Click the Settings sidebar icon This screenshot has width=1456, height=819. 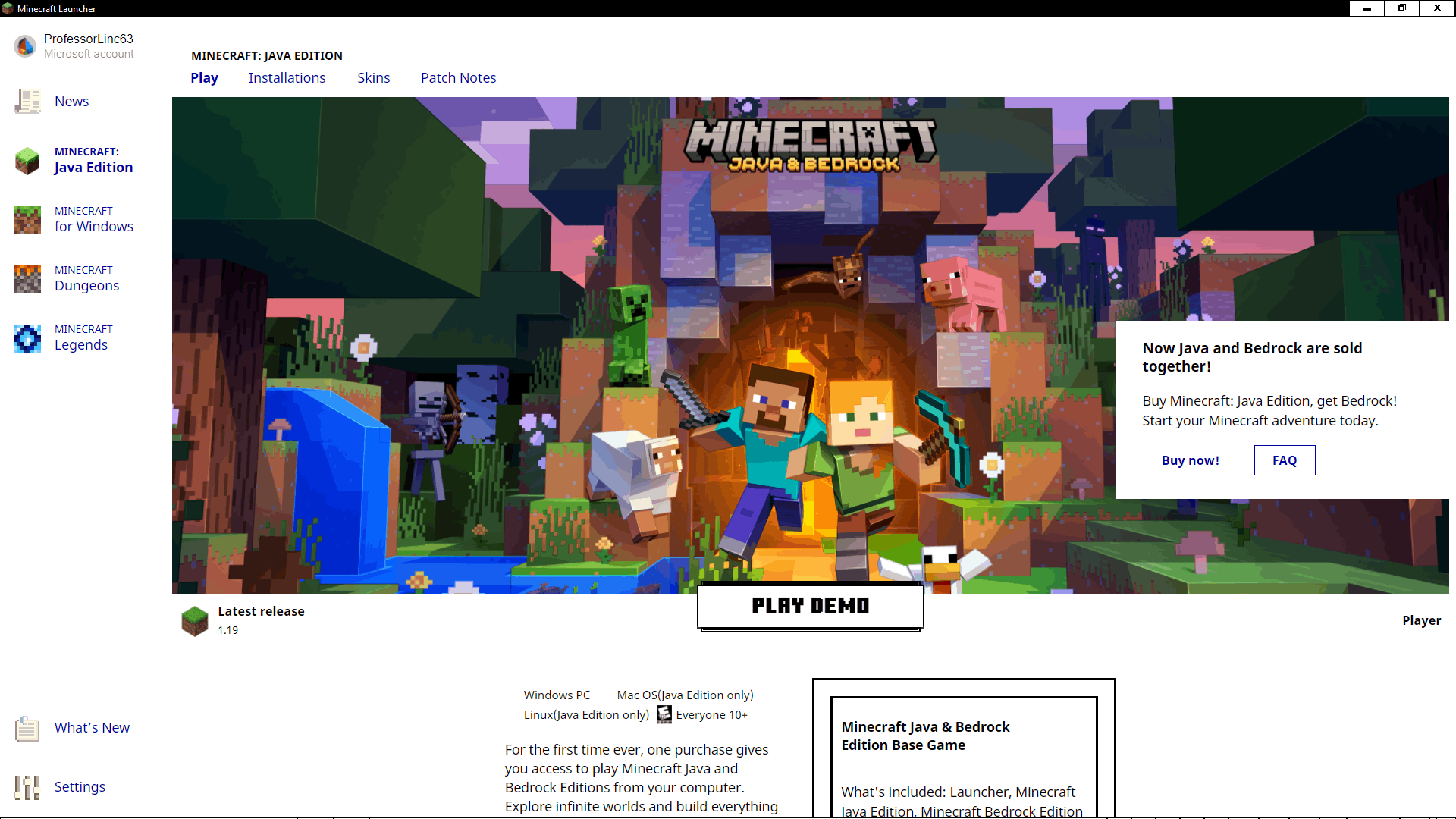[27, 786]
